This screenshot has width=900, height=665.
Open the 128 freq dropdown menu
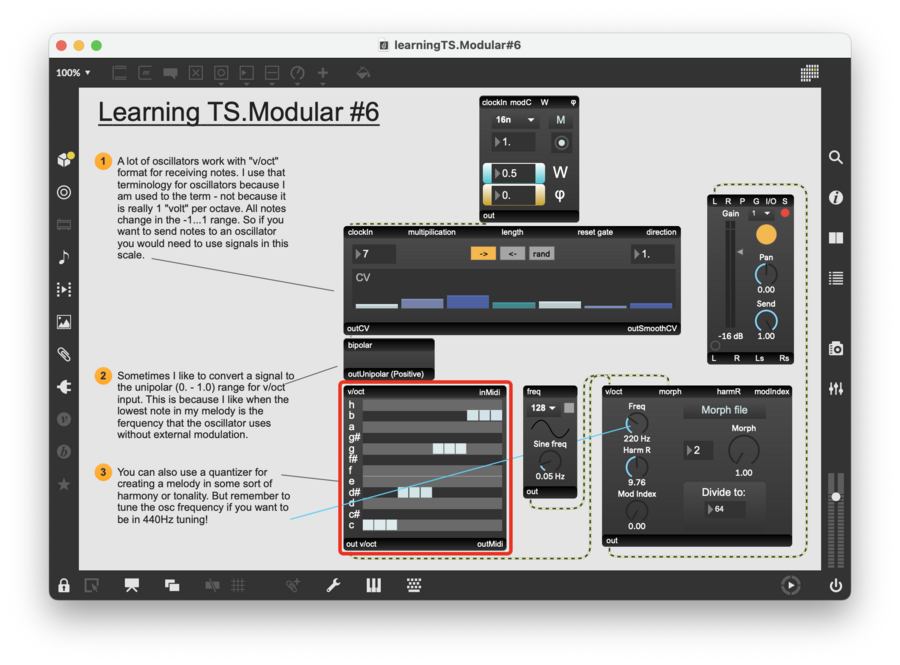(544, 408)
